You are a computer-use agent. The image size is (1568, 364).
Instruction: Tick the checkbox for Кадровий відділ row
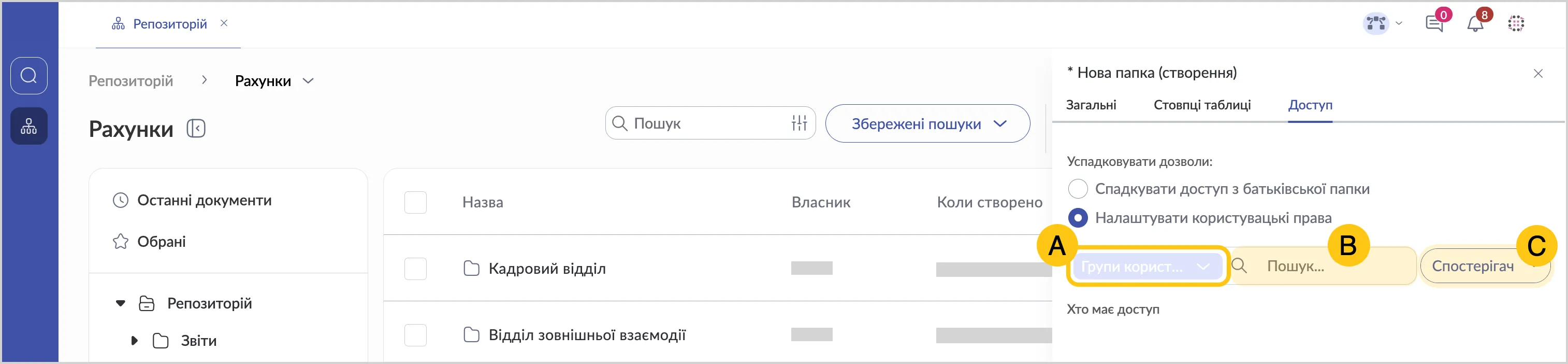(x=415, y=268)
